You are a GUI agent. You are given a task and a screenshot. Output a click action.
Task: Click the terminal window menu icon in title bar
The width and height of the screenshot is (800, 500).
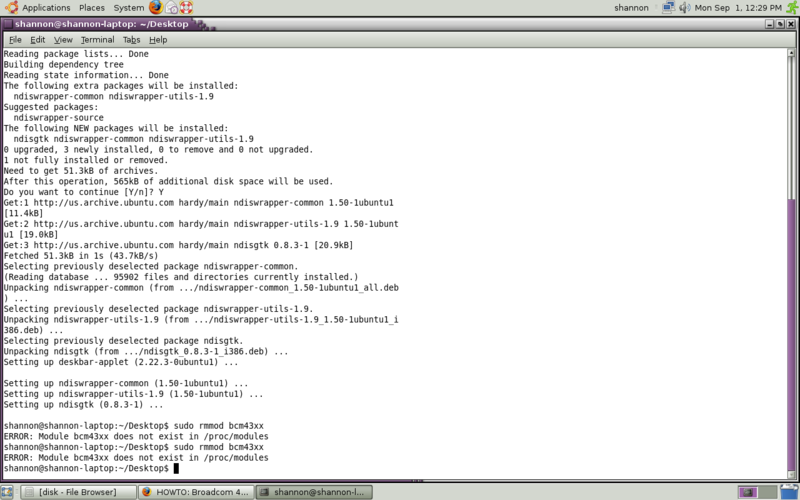8,24
